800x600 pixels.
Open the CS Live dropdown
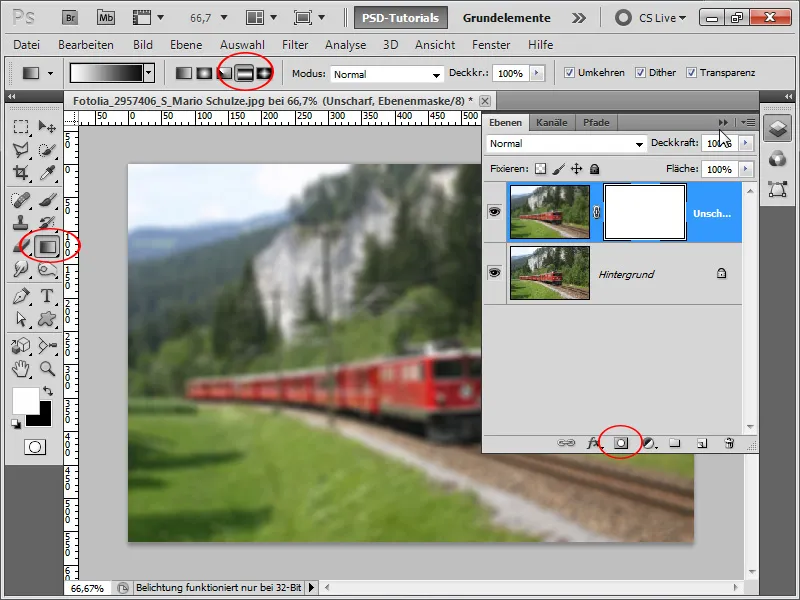pos(662,18)
